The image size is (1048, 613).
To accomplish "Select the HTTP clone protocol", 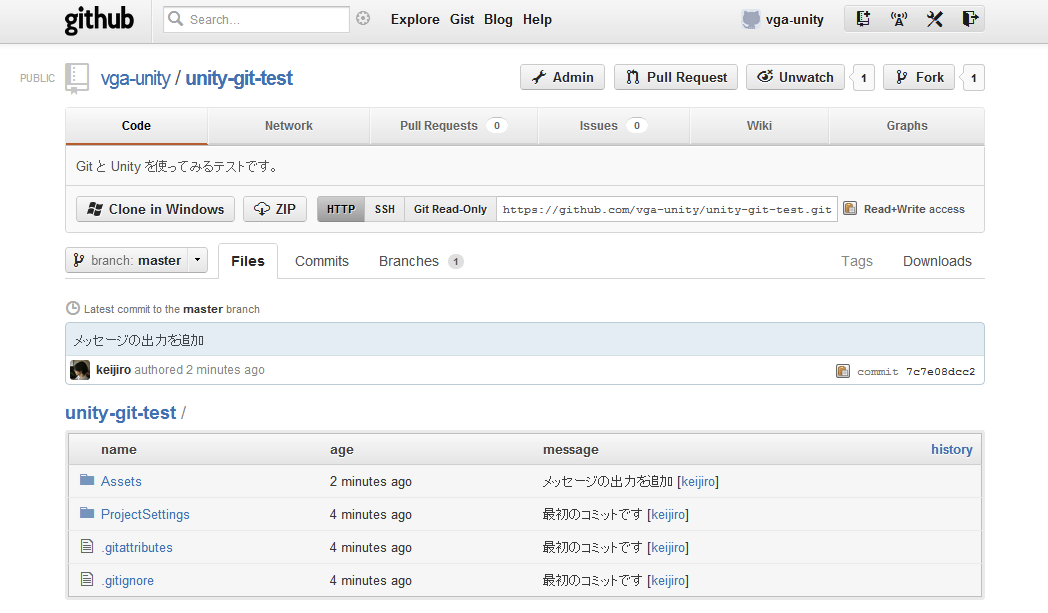I will [341, 209].
